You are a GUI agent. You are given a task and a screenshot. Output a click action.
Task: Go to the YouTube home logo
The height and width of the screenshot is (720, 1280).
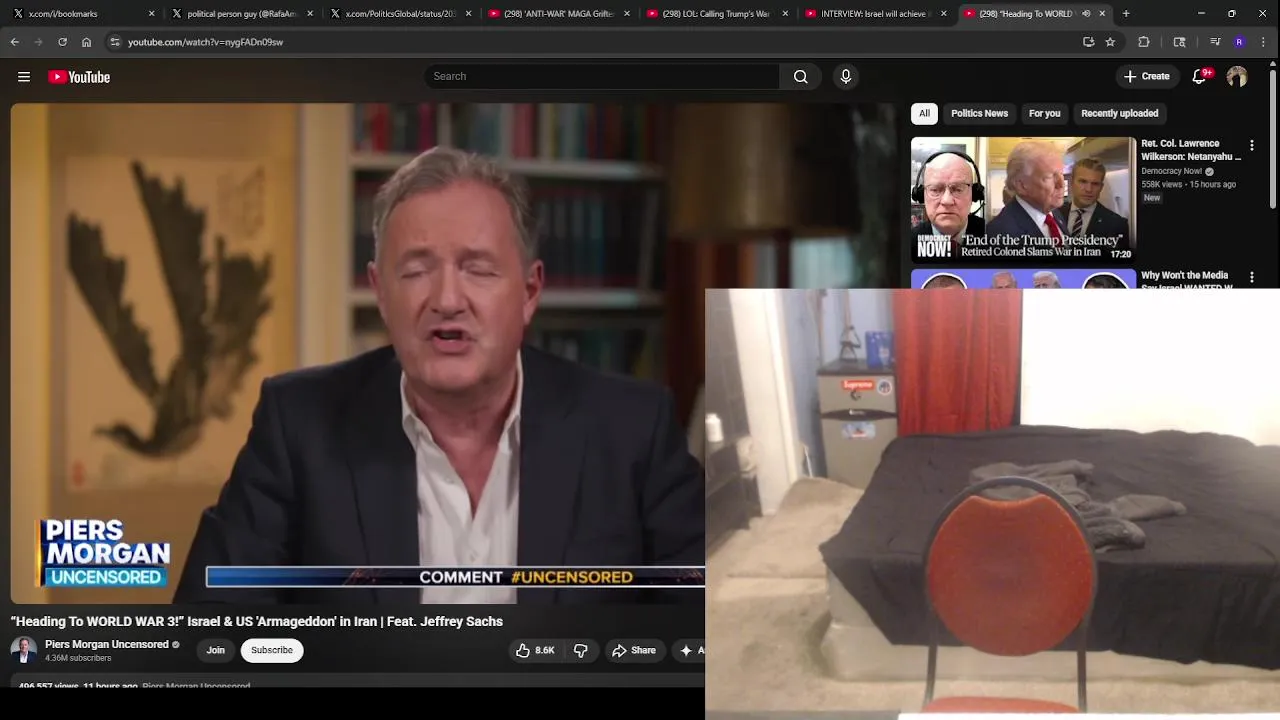[x=79, y=77]
